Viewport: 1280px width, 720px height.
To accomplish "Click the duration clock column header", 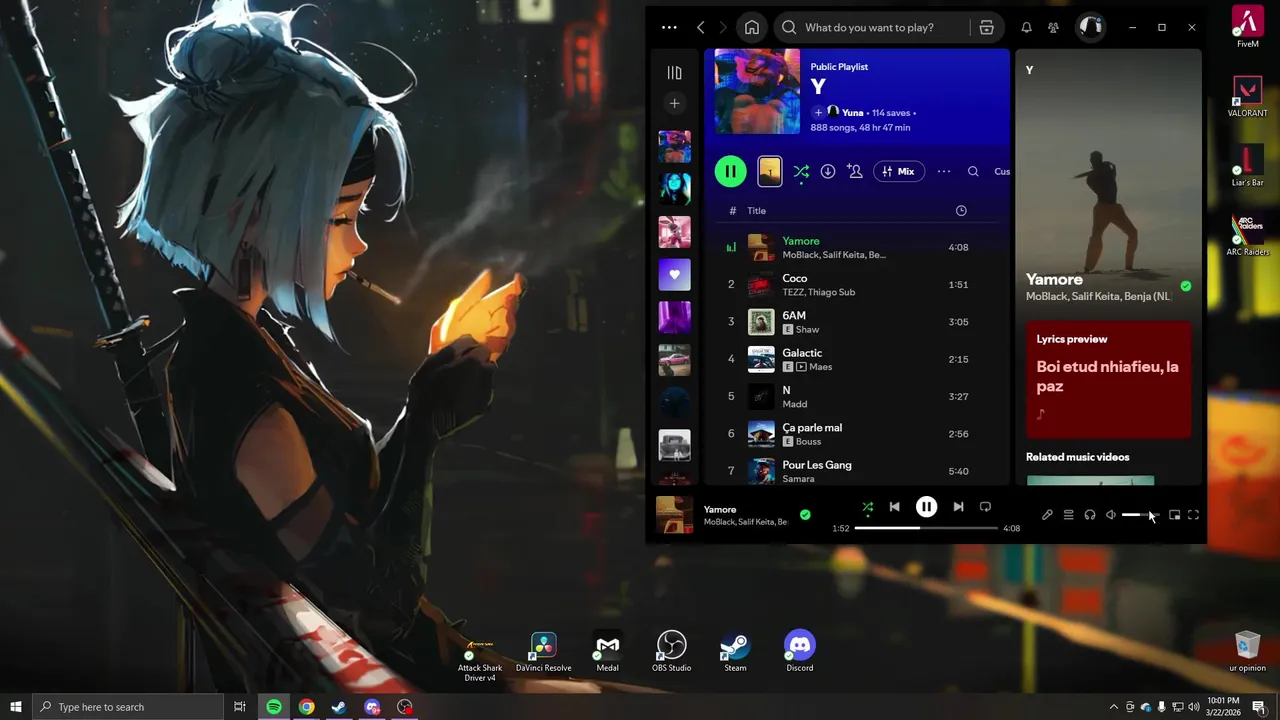I will click(961, 210).
